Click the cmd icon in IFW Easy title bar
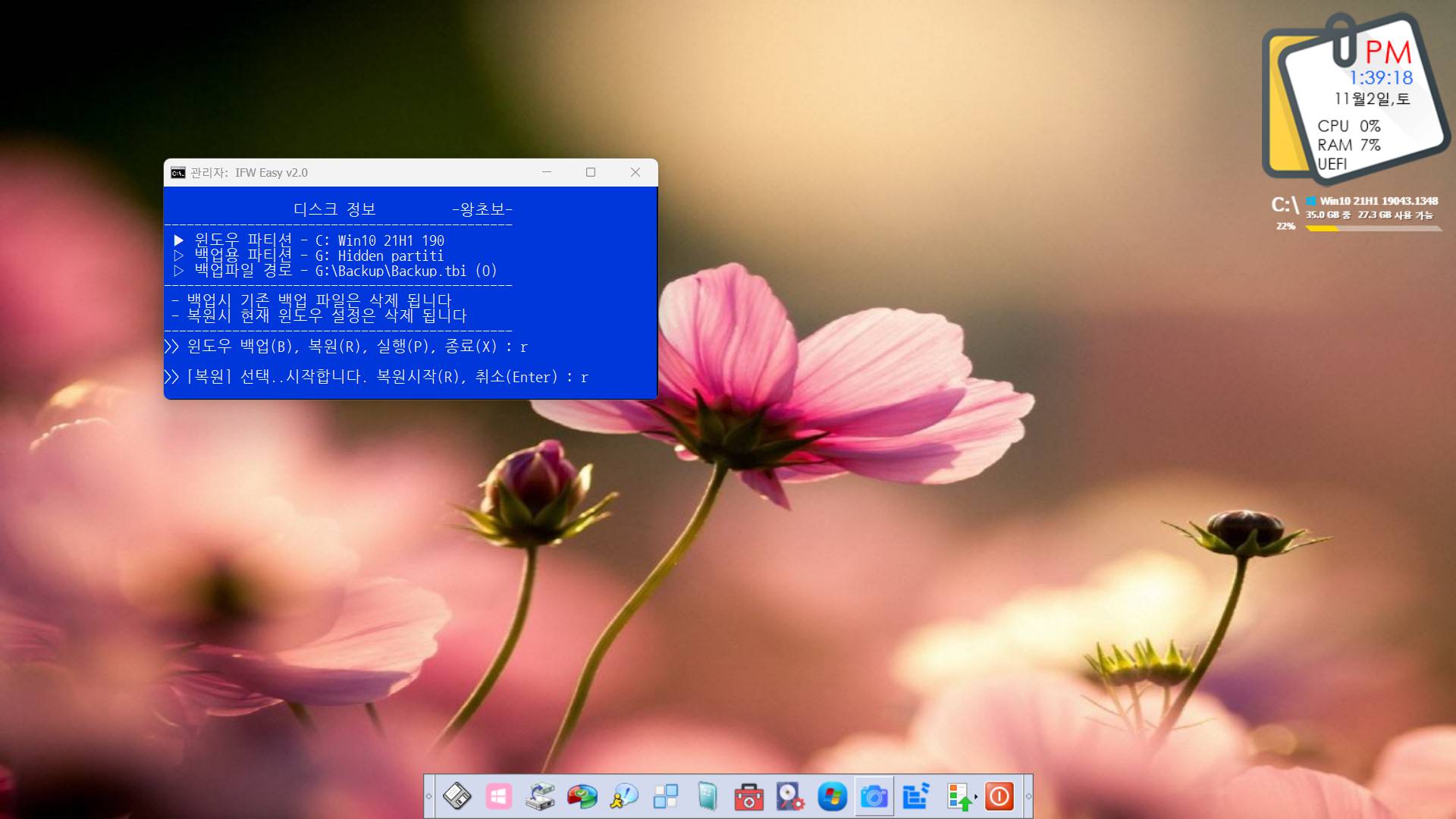The image size is (1456, 819). (178, 173)
